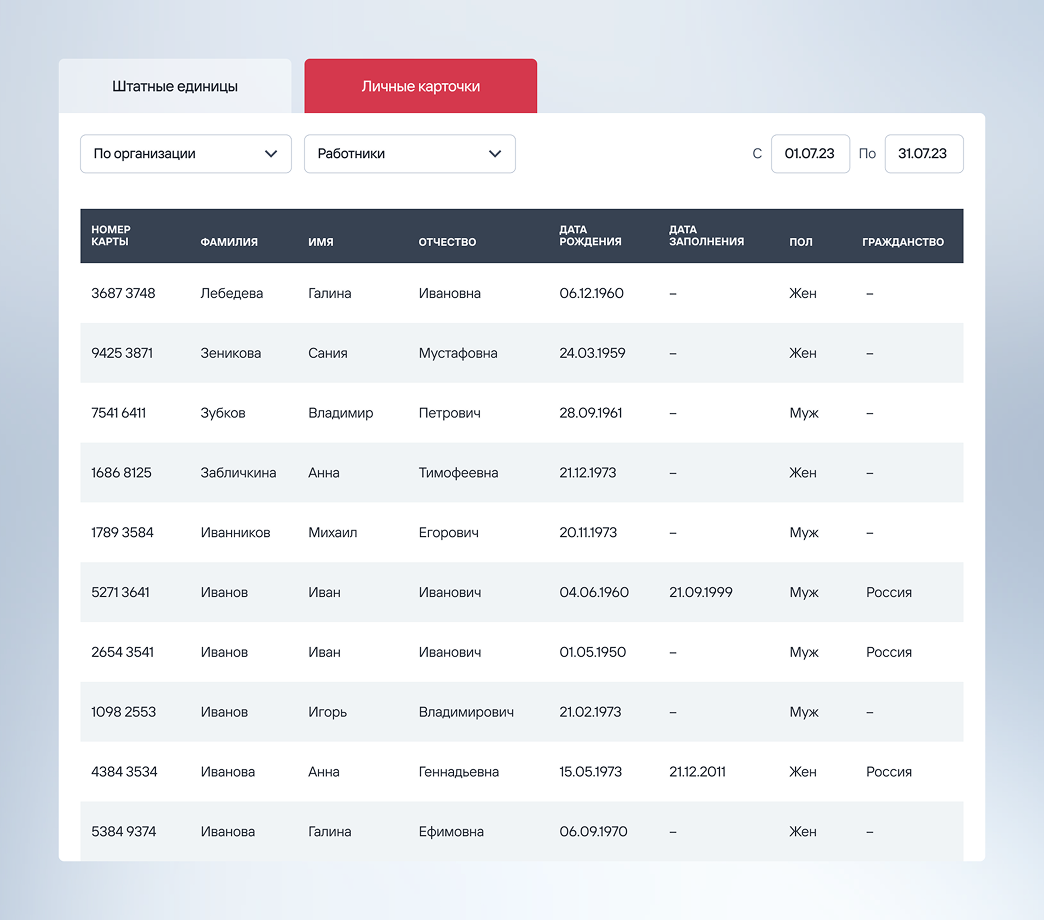Click the chevron arrow in По организации selector
Image resolution: width=1044 pixels, height=920 pixels.
point(270,154)
